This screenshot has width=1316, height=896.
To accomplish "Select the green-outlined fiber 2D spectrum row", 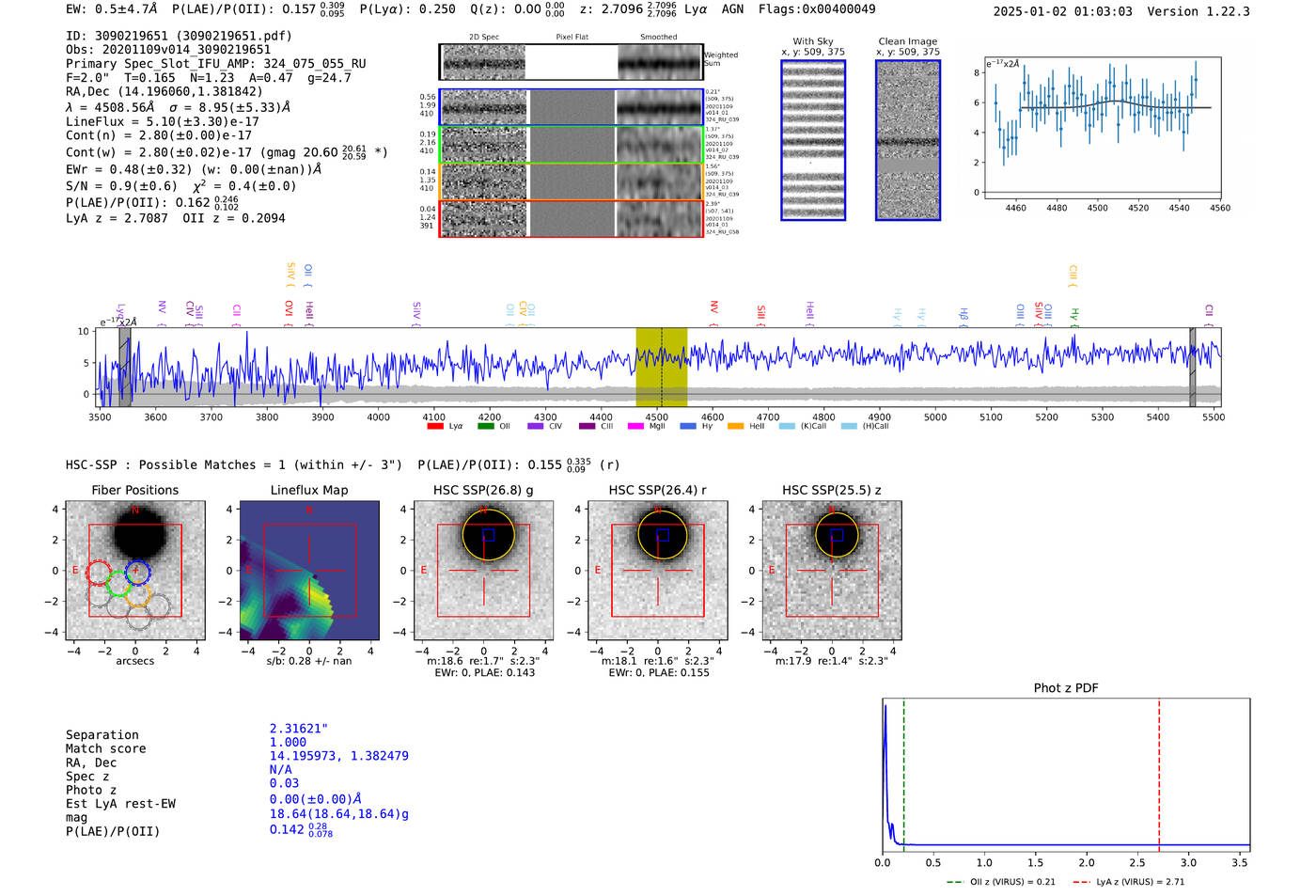I will point(571,145).
